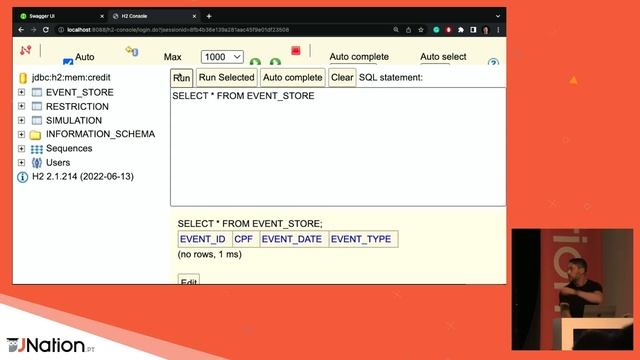Click H2 2.1.214 (2022-06-13) version text
This screenshot has height=360, width=640.
click(x=83, y=177)
